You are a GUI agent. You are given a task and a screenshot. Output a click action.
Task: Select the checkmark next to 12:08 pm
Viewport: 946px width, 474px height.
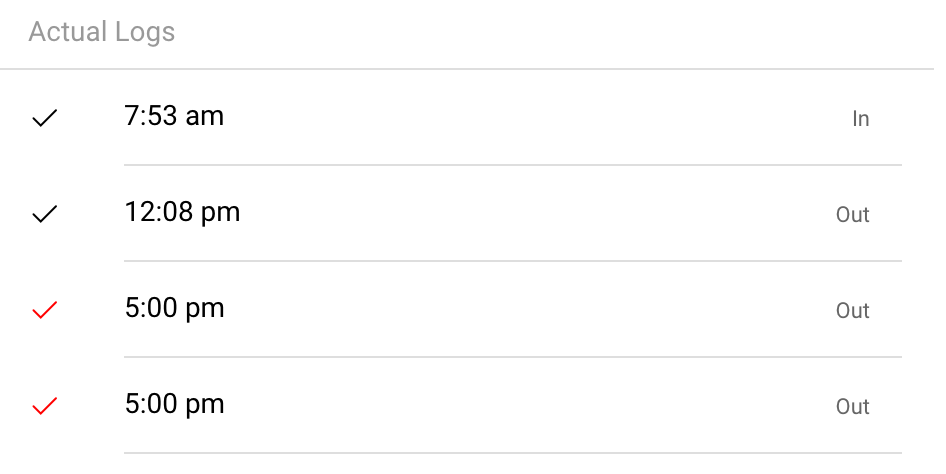(x=45, y=215)
